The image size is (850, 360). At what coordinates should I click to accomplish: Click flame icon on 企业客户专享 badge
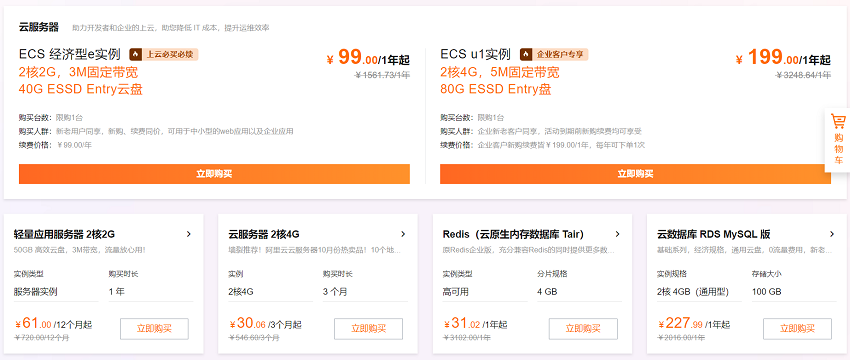527,55
